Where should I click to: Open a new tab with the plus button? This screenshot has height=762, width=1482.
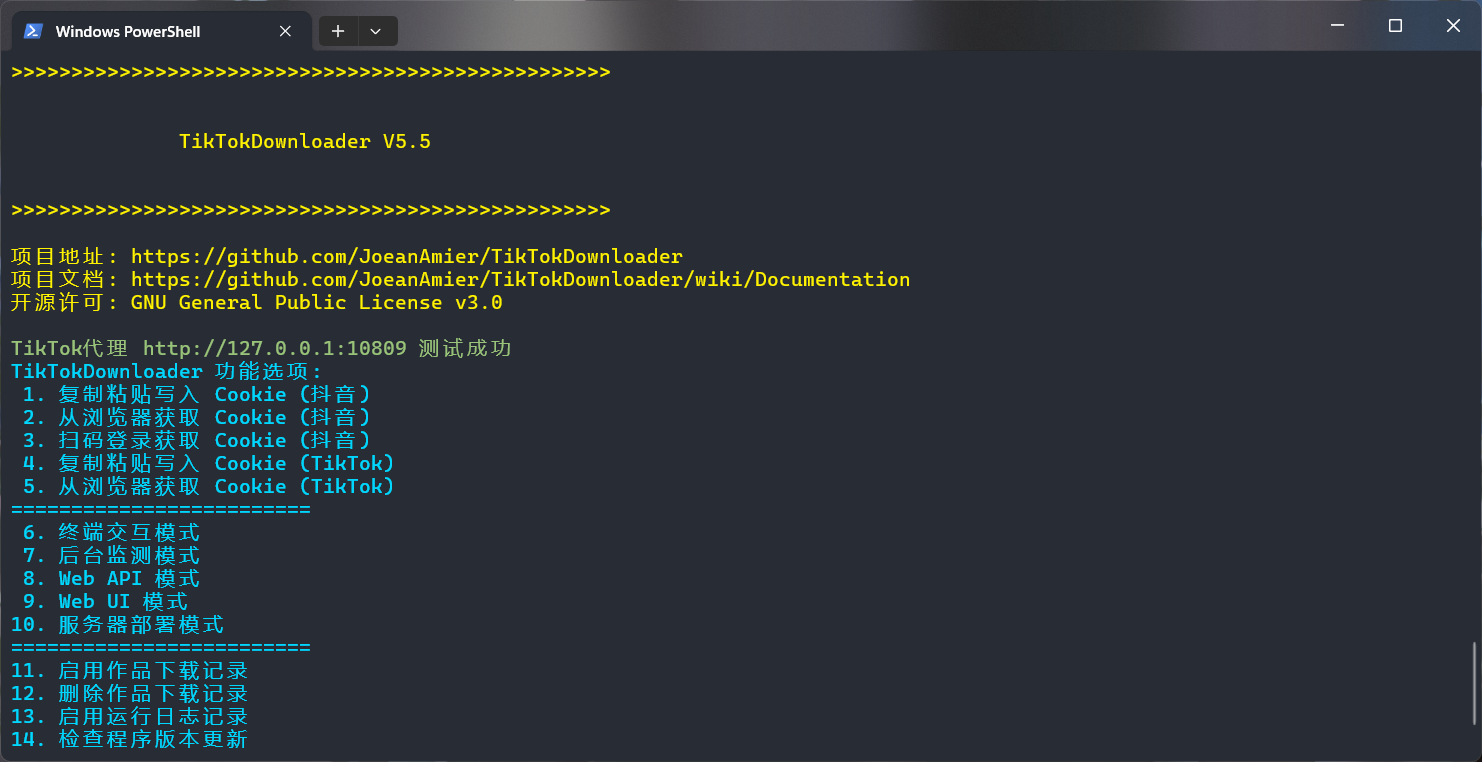pyautogui.click(x=338, y=31)
